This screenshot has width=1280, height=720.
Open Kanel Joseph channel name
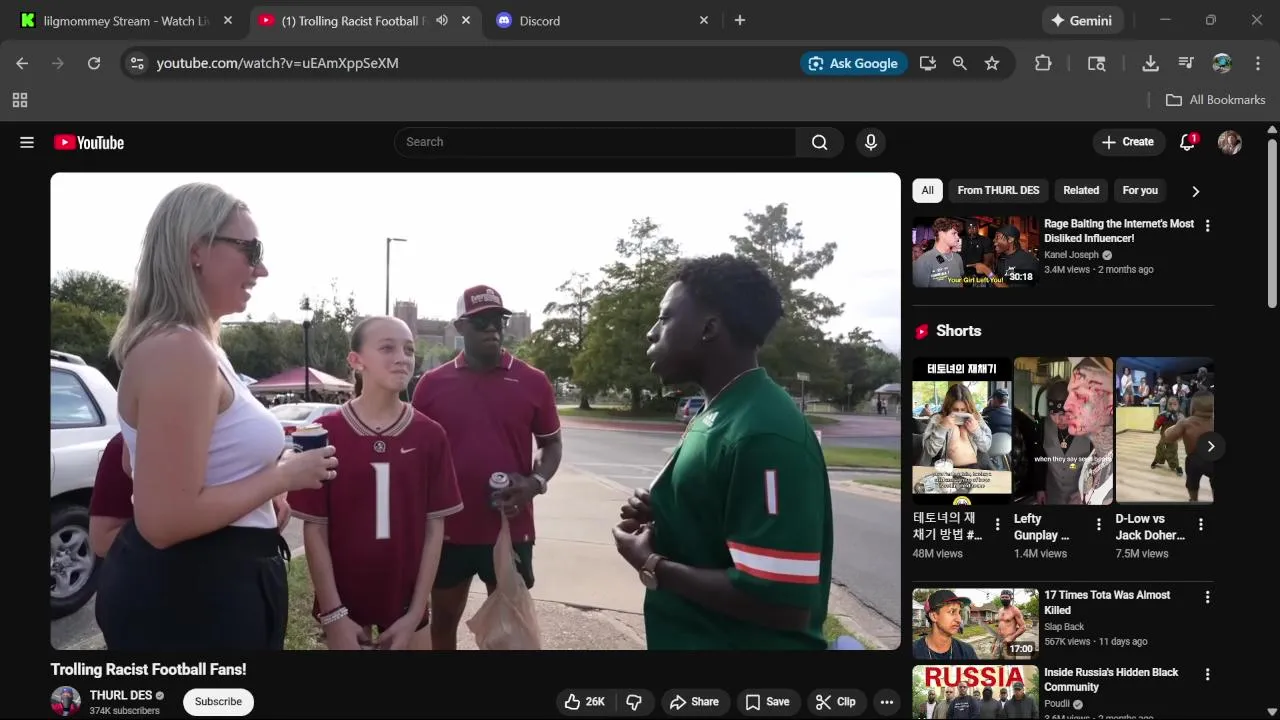1071,255
